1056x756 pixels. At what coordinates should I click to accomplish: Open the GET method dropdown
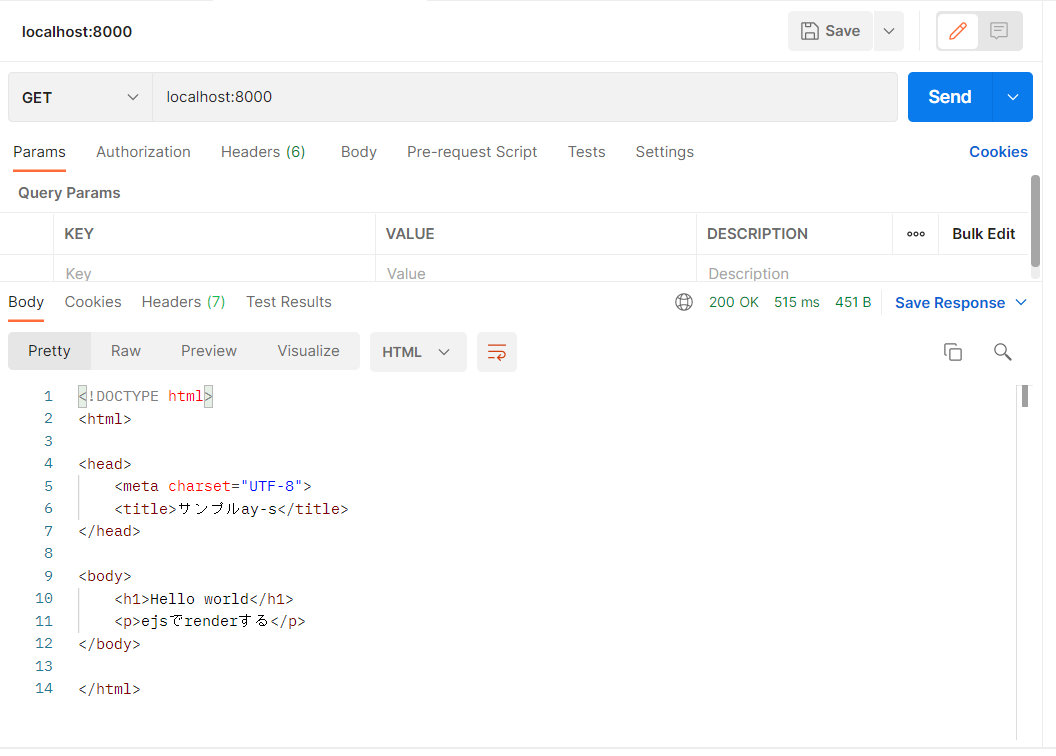pos(80,97)
